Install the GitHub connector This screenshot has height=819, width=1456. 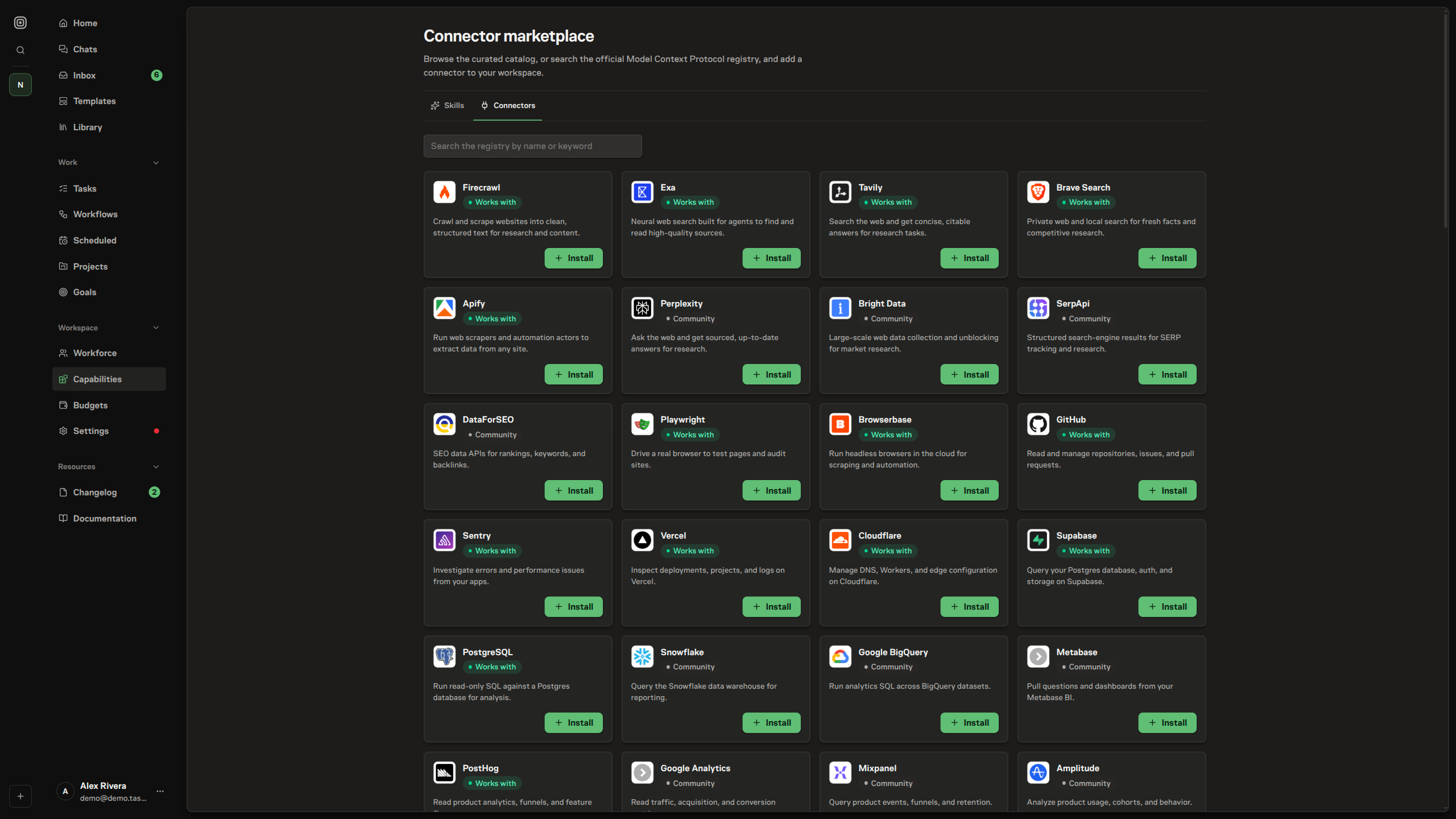click(x=1167, y=490)
